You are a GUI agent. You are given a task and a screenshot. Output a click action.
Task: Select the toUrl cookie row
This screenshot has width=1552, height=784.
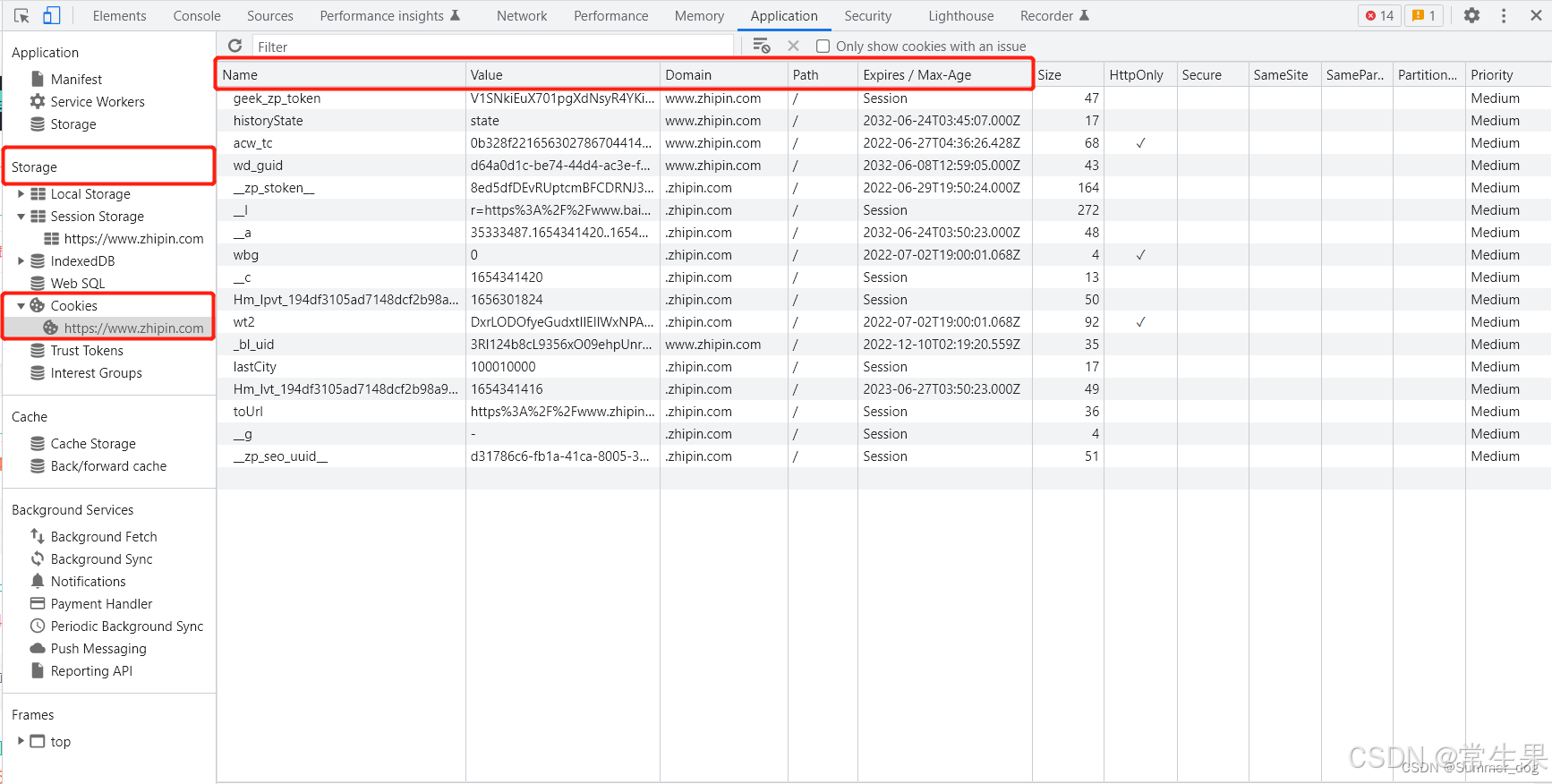pos(883,412)
